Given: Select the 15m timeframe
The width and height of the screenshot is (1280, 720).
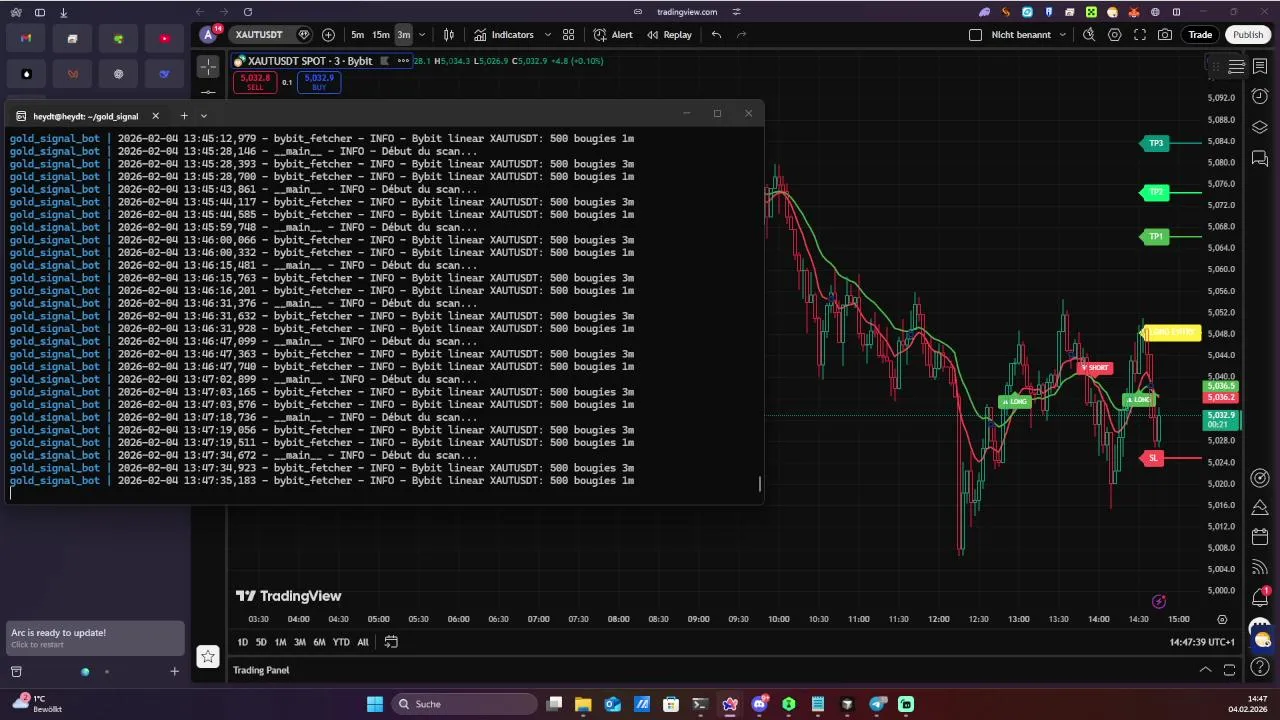Looking at the screenshot, I should (381, 35).
